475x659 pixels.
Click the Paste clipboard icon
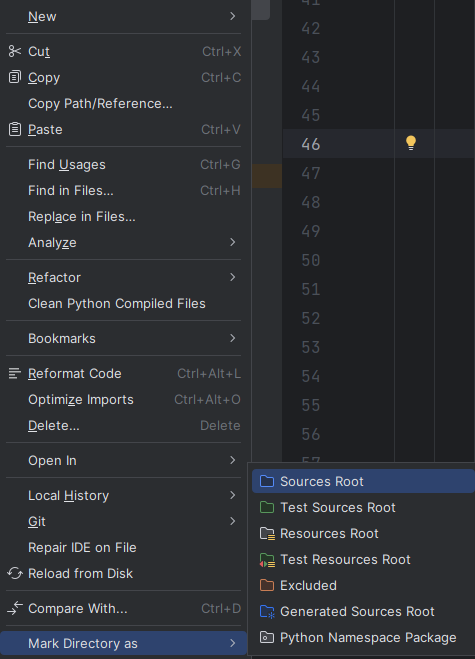[x=15, y=129]
